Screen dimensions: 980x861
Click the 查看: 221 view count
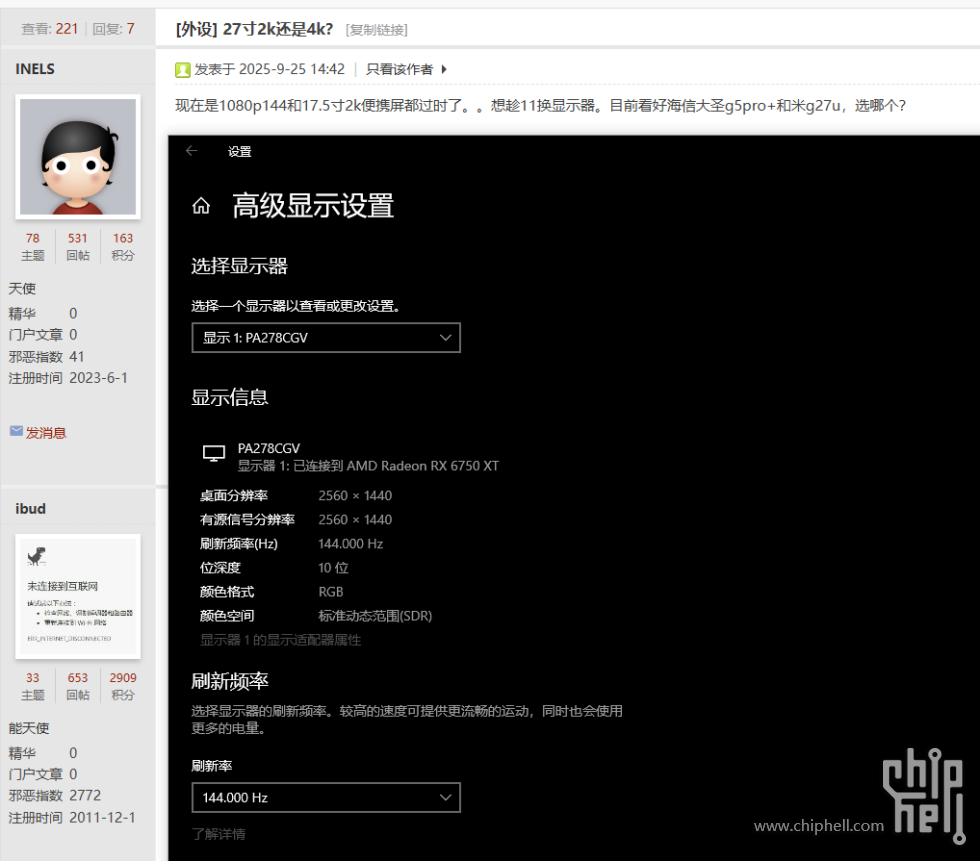tap(49, 29)
